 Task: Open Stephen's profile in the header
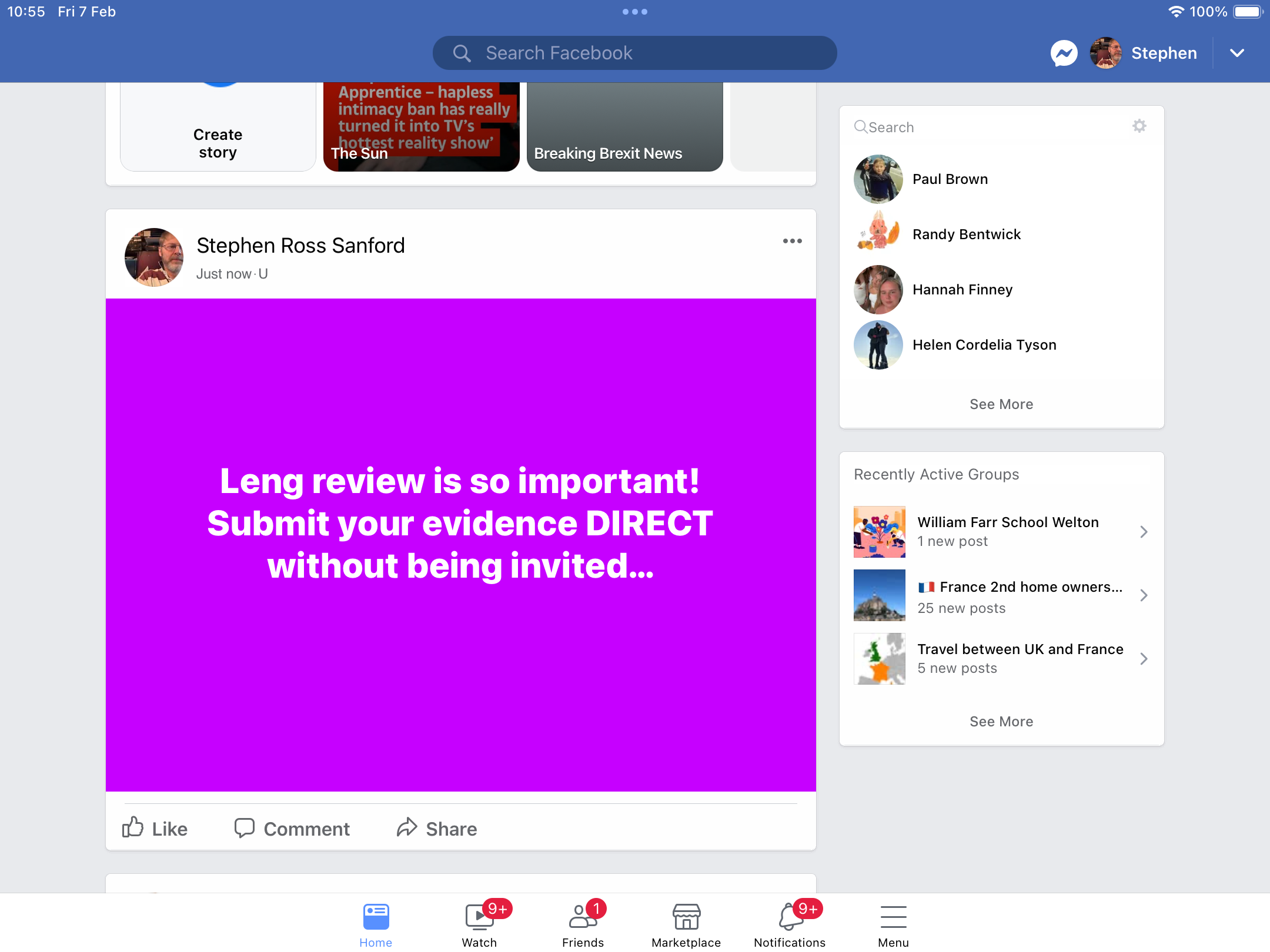click(x=1144, y=53)
